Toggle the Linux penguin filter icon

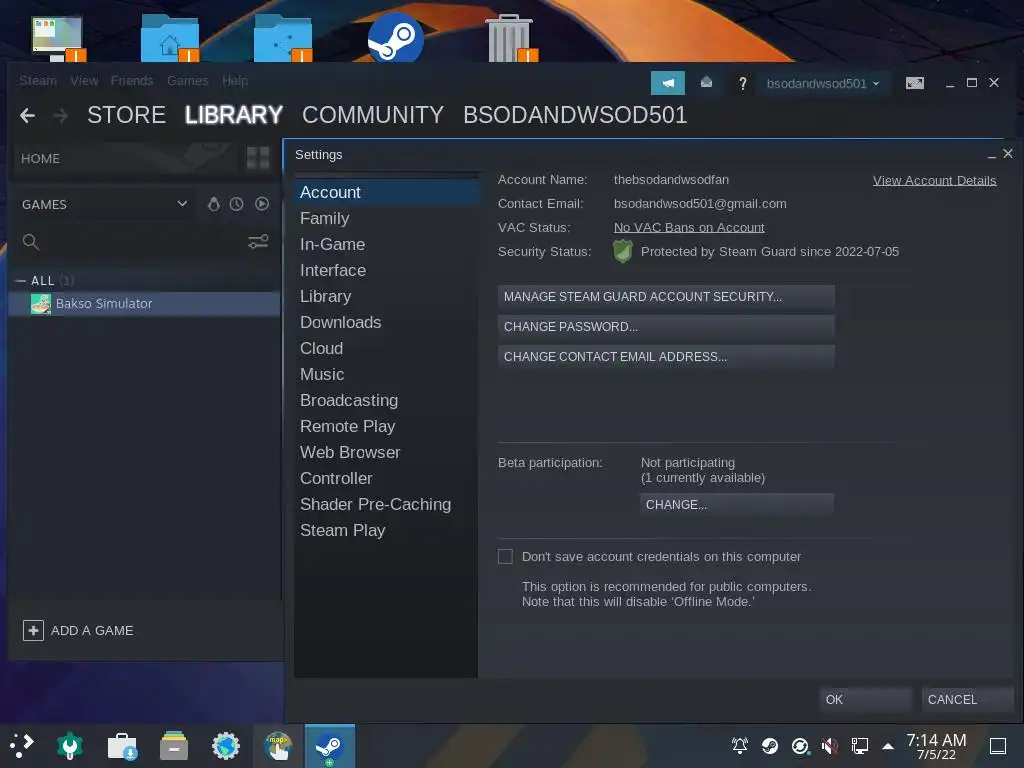coord(214,204)
